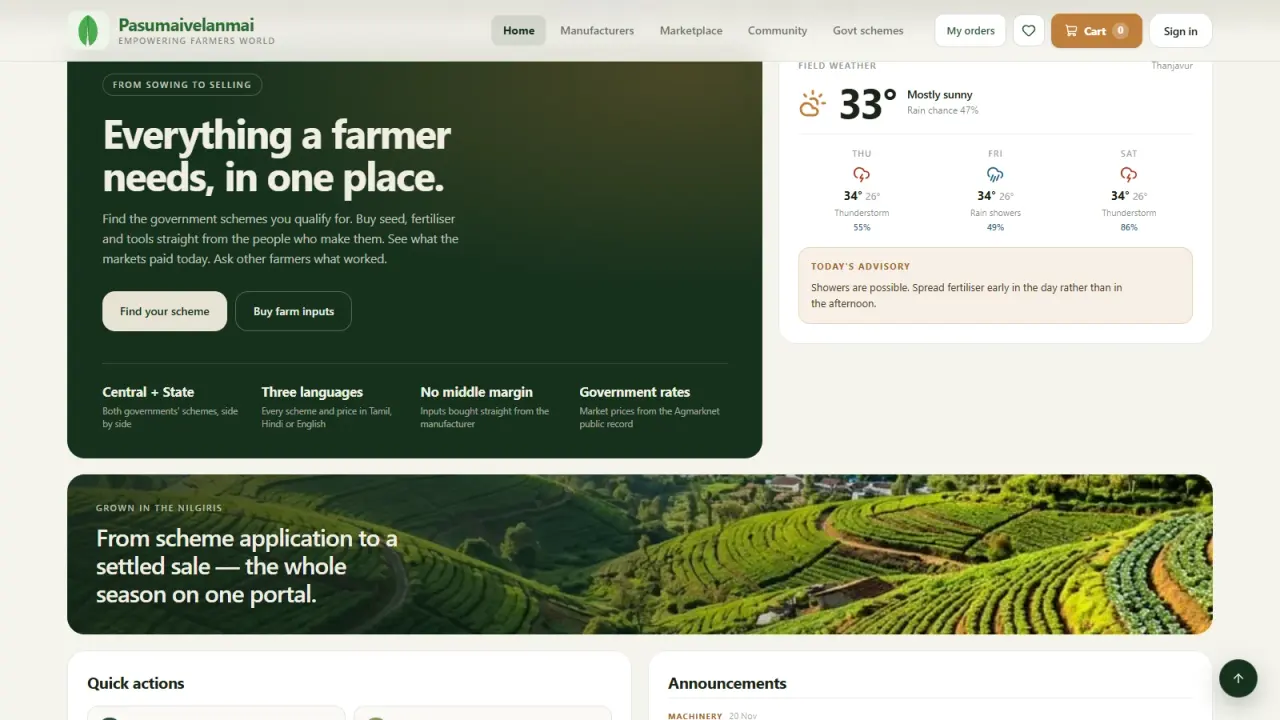Click the 'Government rates' heading
Screen dimensions: 1280x720
pos(634,392)
